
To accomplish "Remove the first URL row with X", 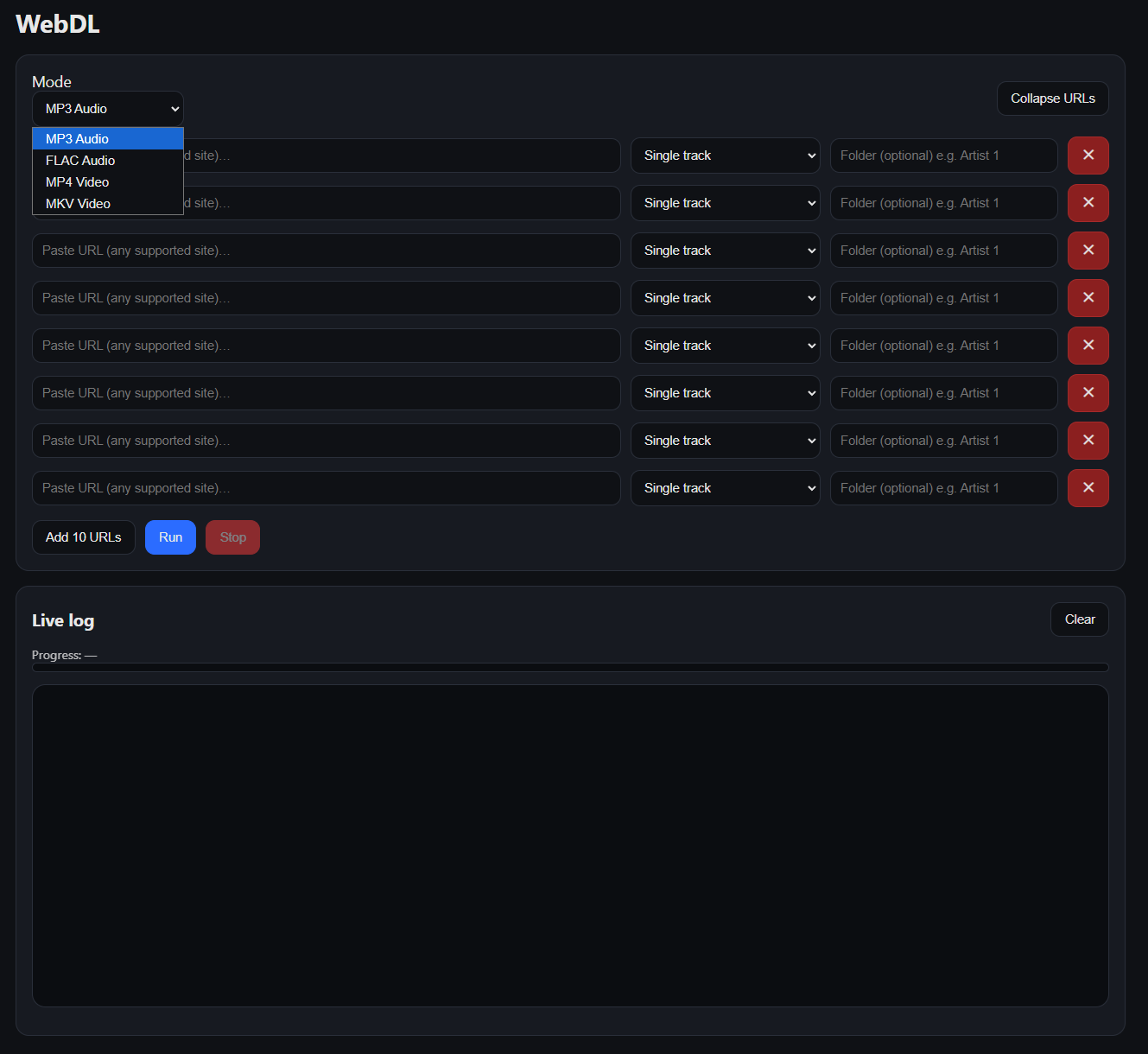I will point(1088,156).
